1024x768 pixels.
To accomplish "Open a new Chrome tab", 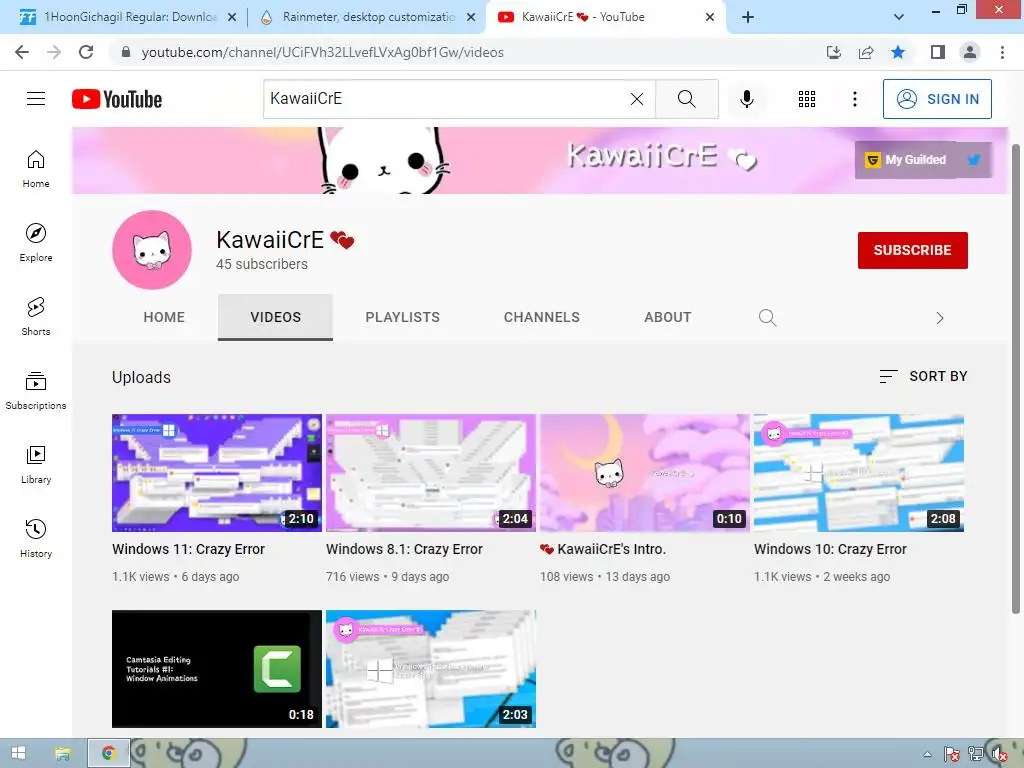I will pos(748,17).
